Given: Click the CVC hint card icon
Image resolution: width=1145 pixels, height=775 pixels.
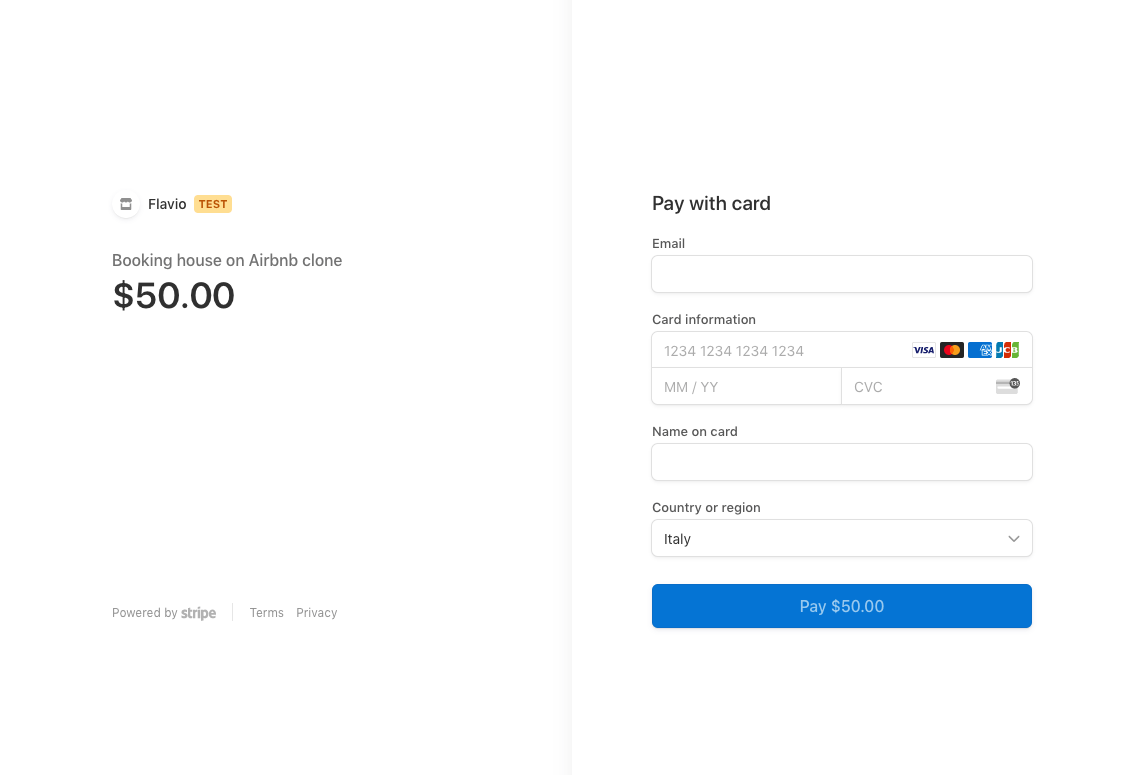Looking at the screenshot, I should (1007, 386).
